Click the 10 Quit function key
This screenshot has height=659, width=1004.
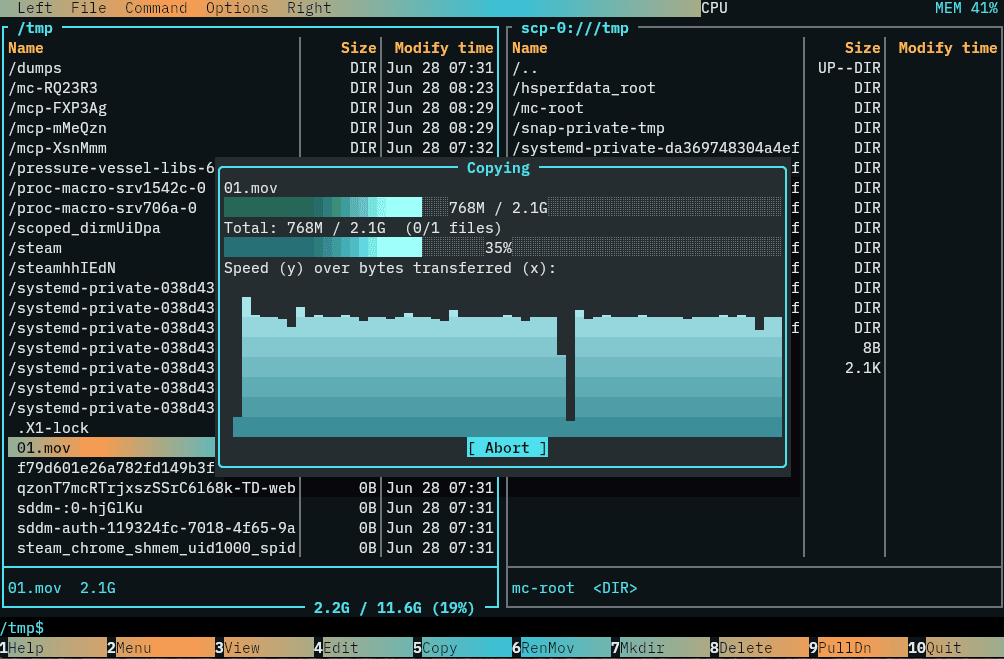click(956, 647)
